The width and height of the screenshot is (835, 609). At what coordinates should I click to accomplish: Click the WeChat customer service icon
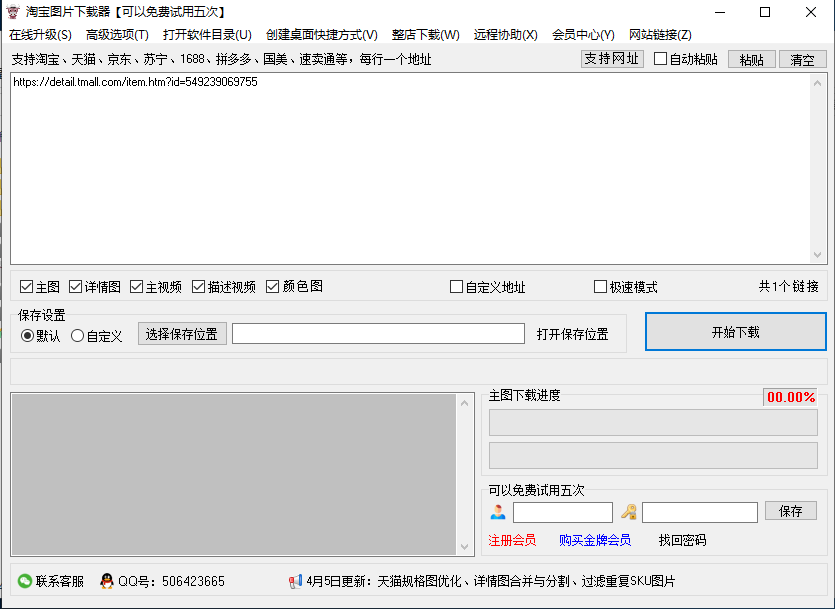pyautogui.click(x=24, y=581)
